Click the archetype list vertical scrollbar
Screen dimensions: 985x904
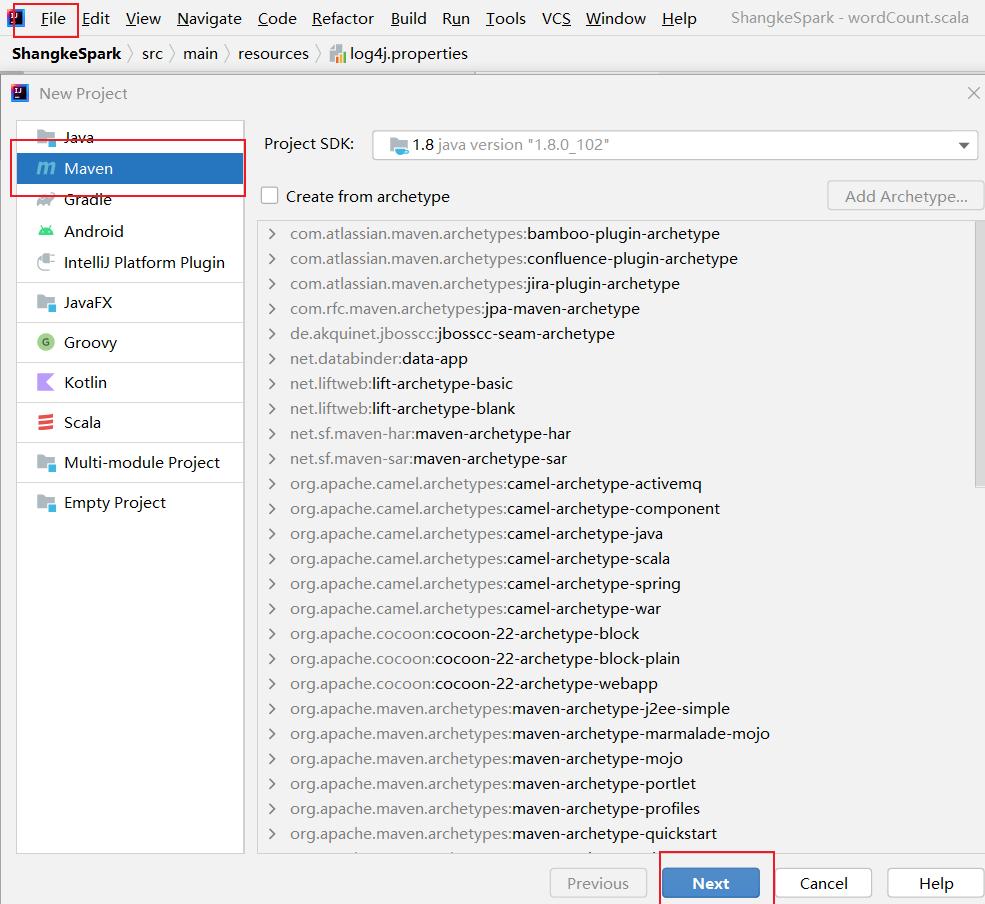click(x=979, y=350)
